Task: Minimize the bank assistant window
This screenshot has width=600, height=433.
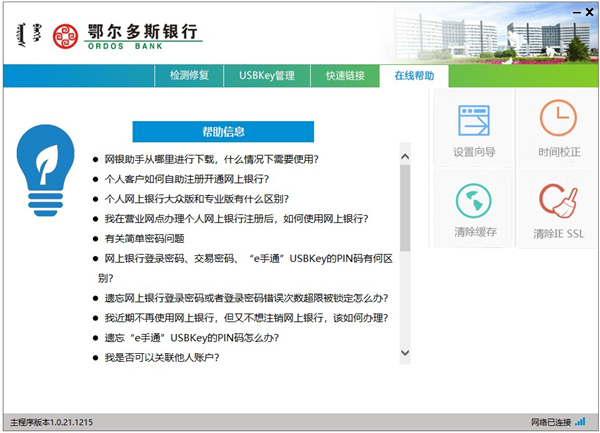Action: 577,13
